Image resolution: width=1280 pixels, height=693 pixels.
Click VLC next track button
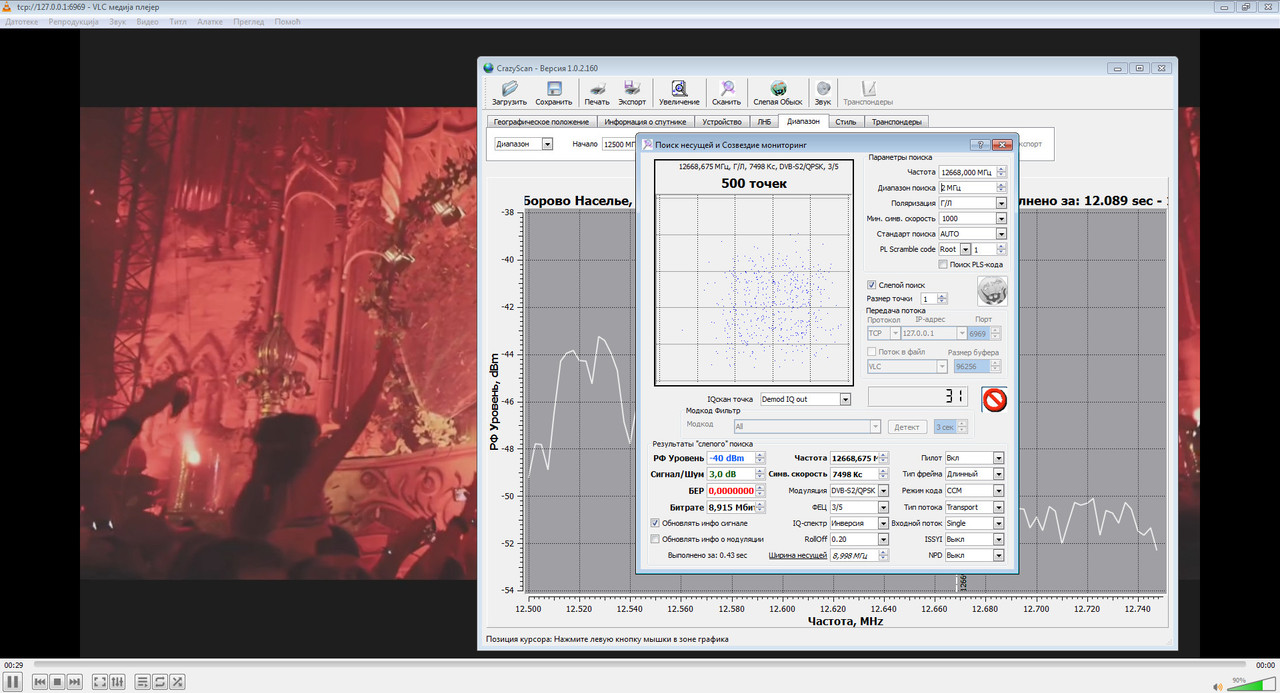74,682
